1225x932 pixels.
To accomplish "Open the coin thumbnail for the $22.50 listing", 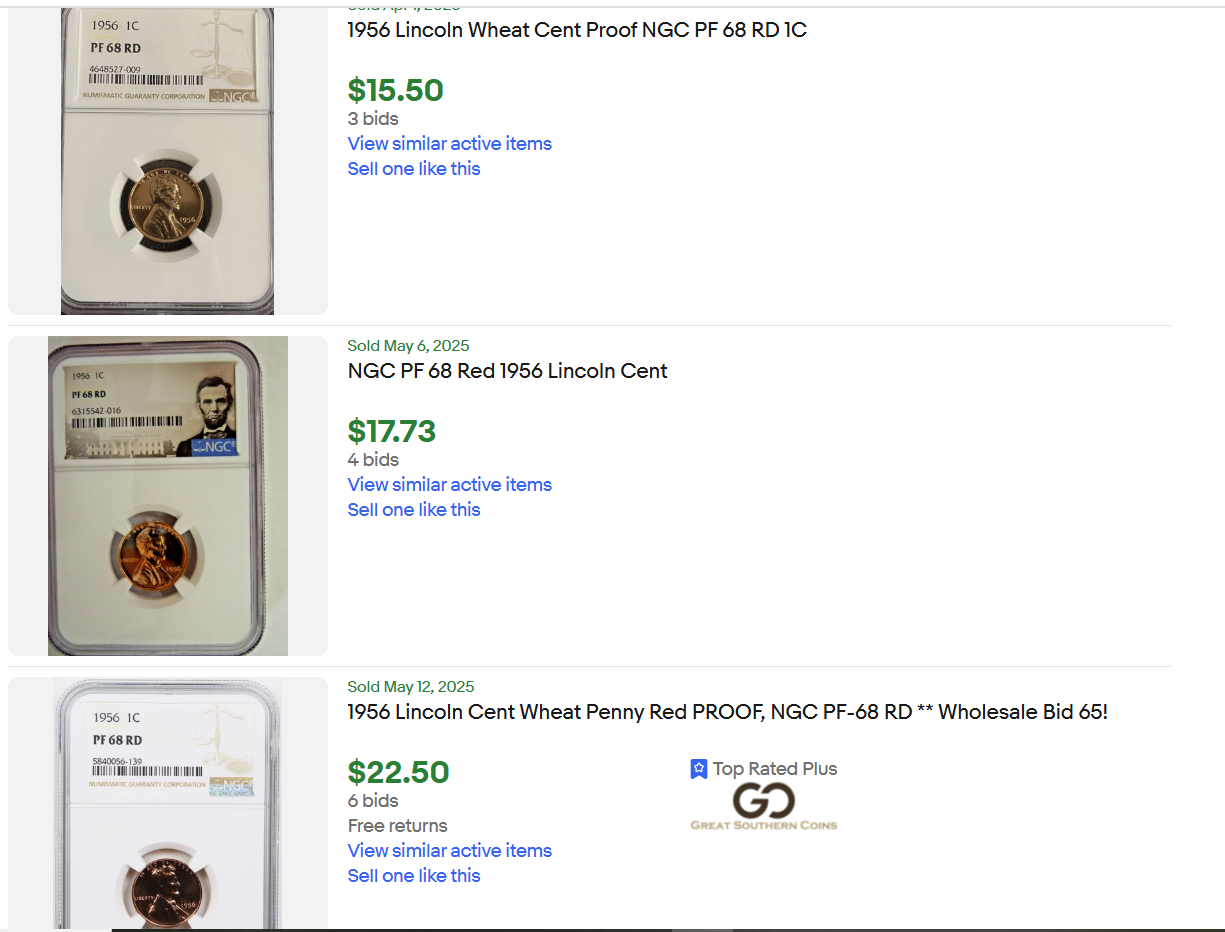I will click(x=168, y=803).
